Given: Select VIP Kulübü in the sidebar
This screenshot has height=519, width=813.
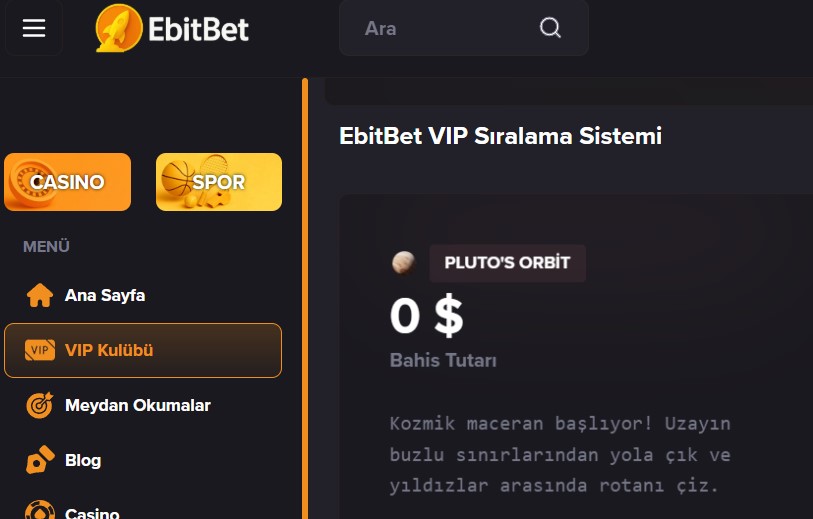Looking at the screenshot, I should [109, 351].
